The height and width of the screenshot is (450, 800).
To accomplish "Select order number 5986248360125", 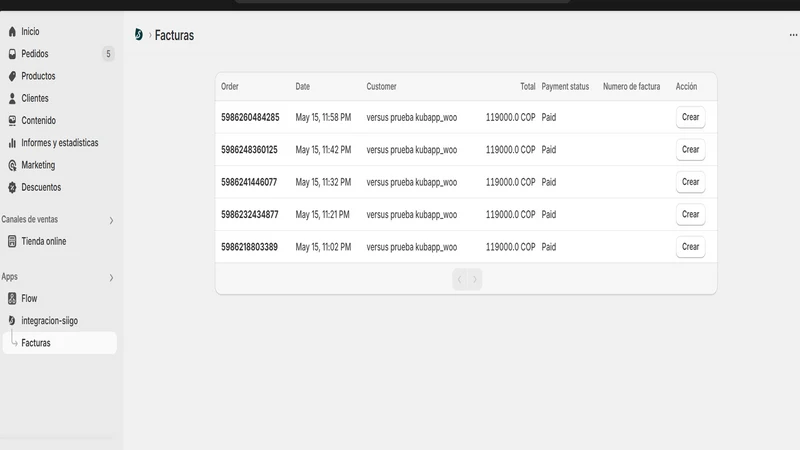I will tap(249, 150).
